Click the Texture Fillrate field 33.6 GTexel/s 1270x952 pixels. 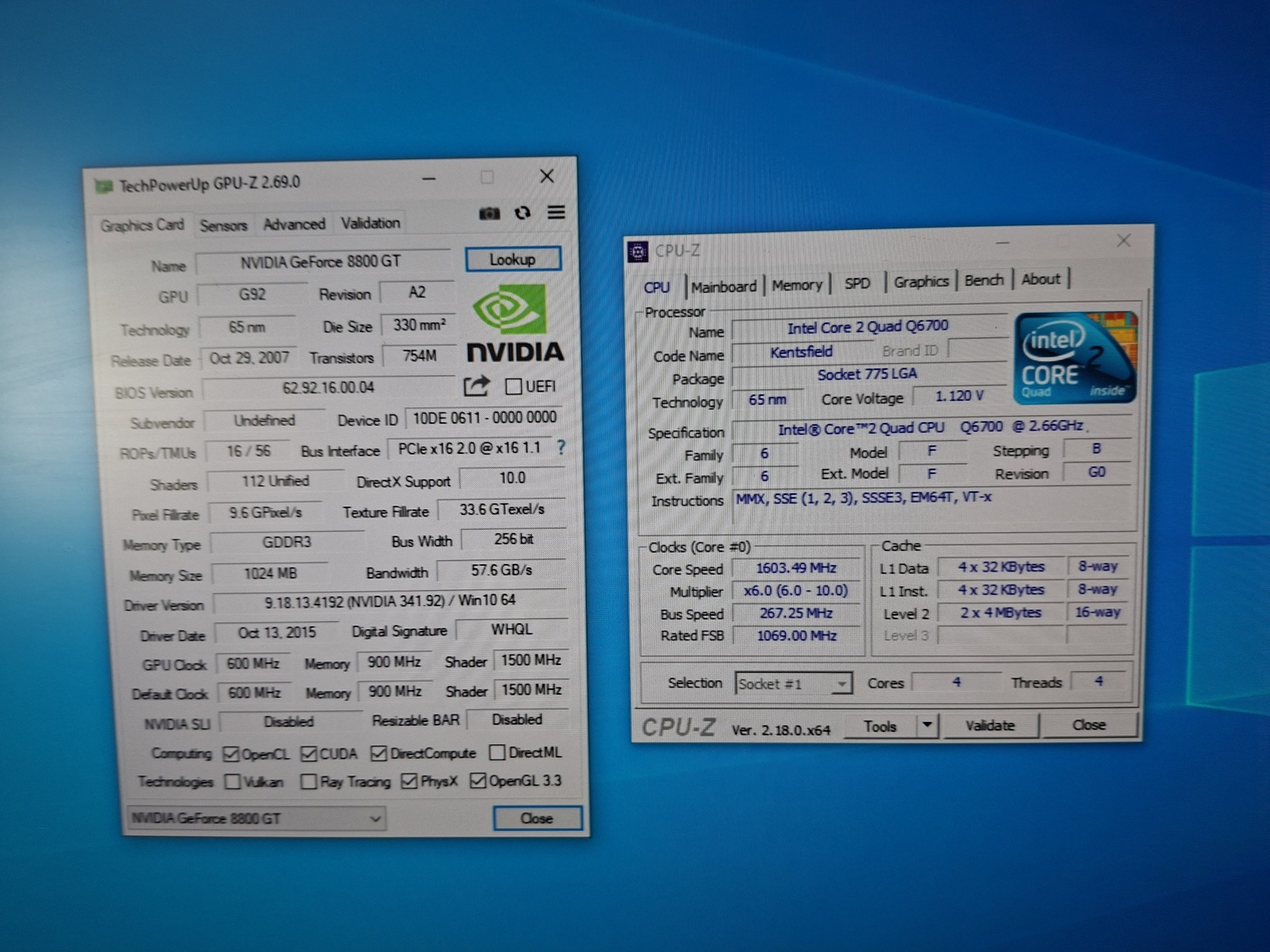(502, 509)
